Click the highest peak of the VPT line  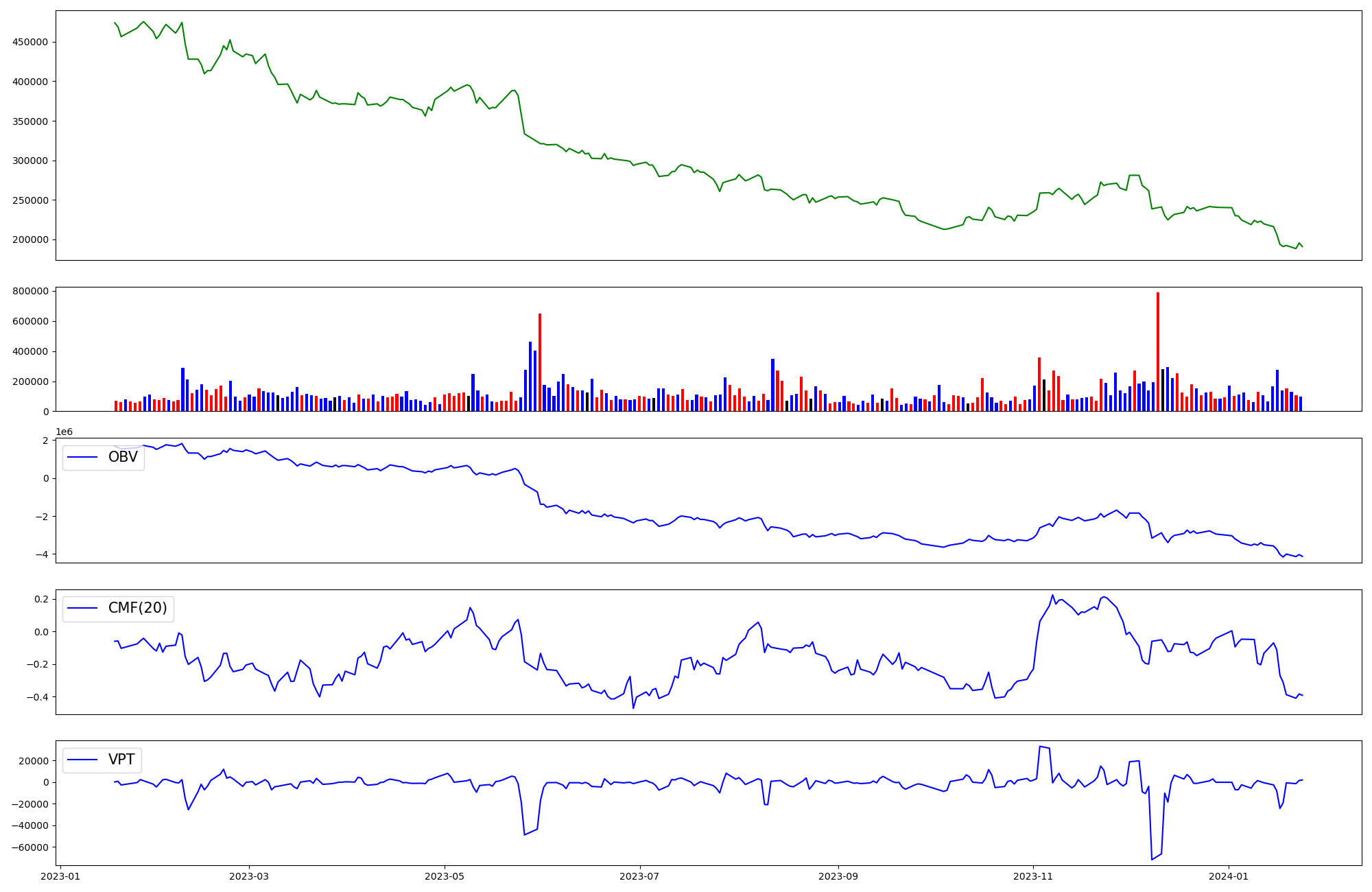click(x=1040, y=747)
